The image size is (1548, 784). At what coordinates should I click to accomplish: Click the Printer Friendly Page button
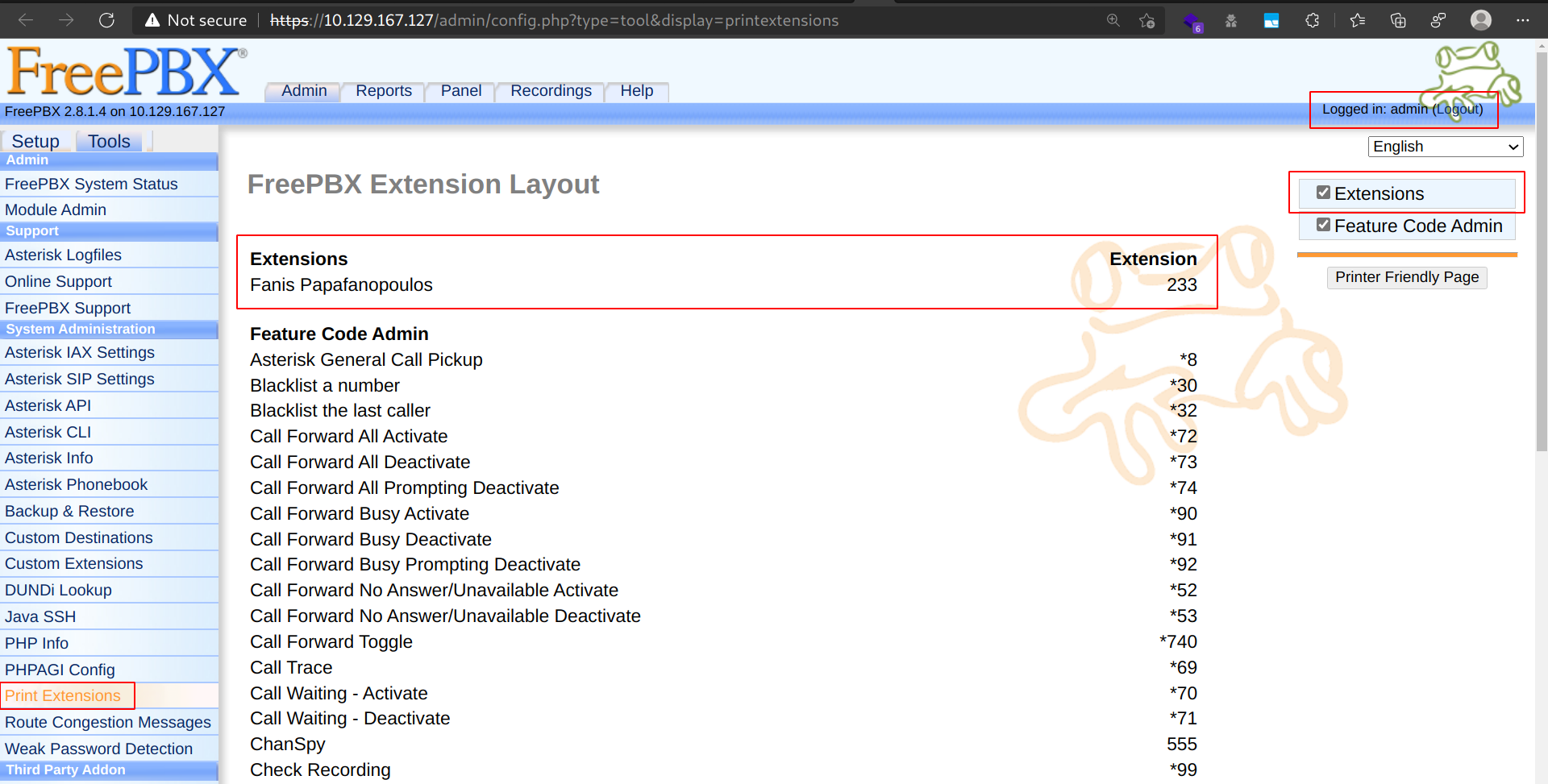[1406, 277]
